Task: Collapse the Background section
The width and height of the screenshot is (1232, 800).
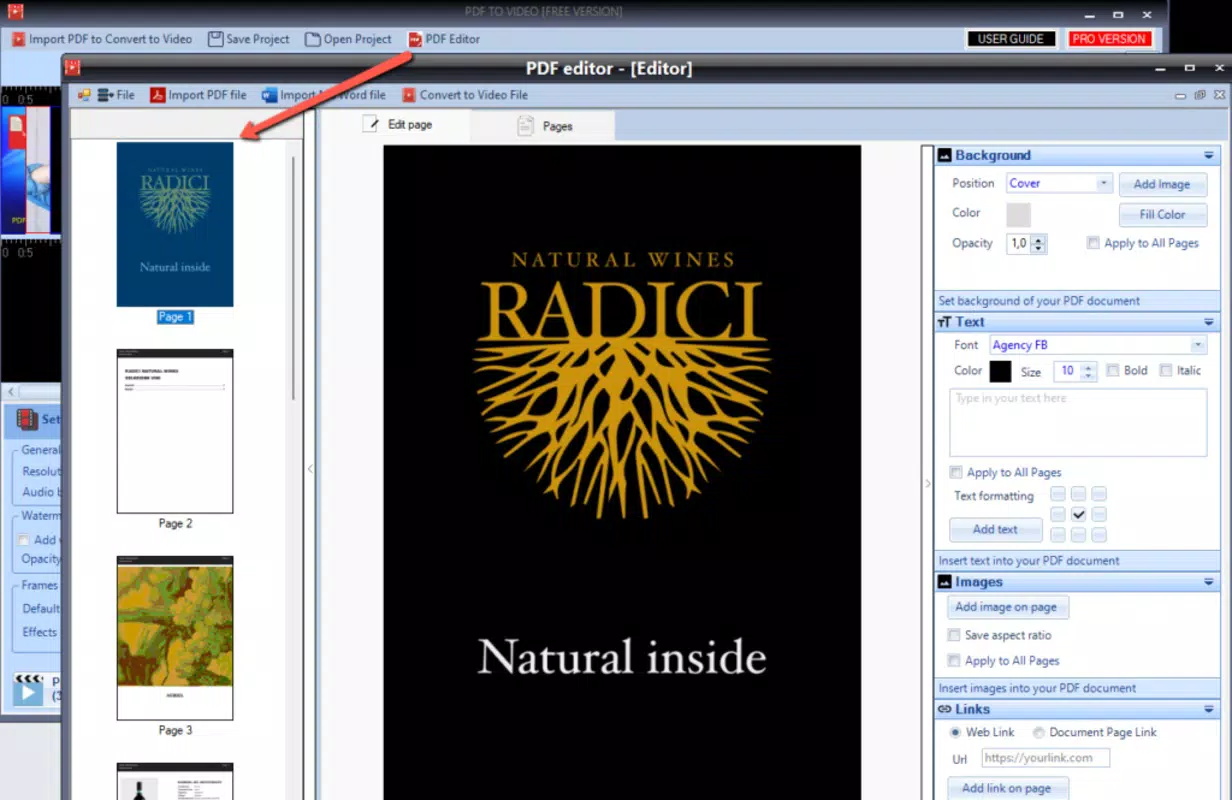Action: tap(1208, 156)
